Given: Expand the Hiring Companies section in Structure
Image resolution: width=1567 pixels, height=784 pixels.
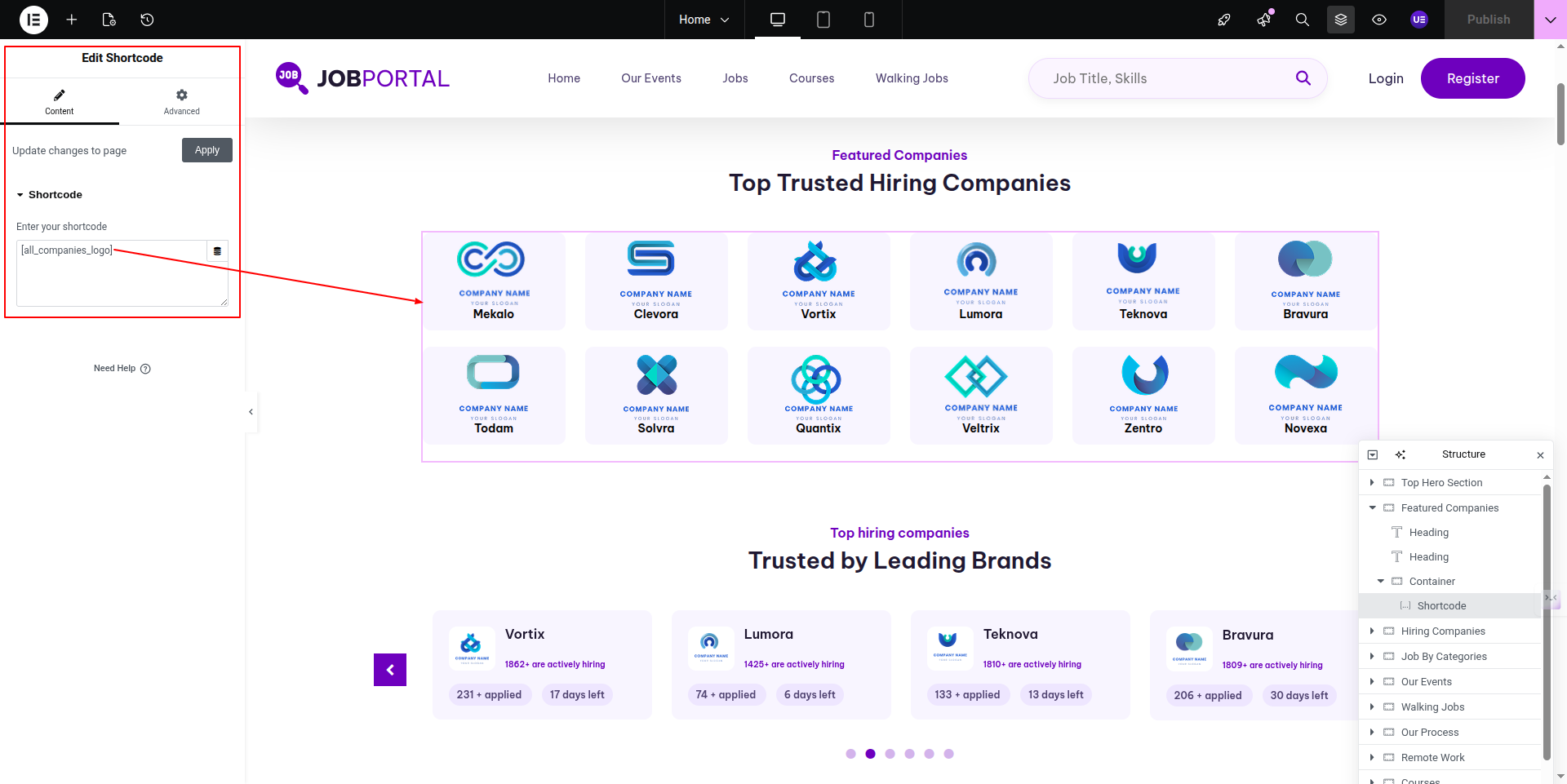Looking at the screenshot, I should tap(1372, 631).
